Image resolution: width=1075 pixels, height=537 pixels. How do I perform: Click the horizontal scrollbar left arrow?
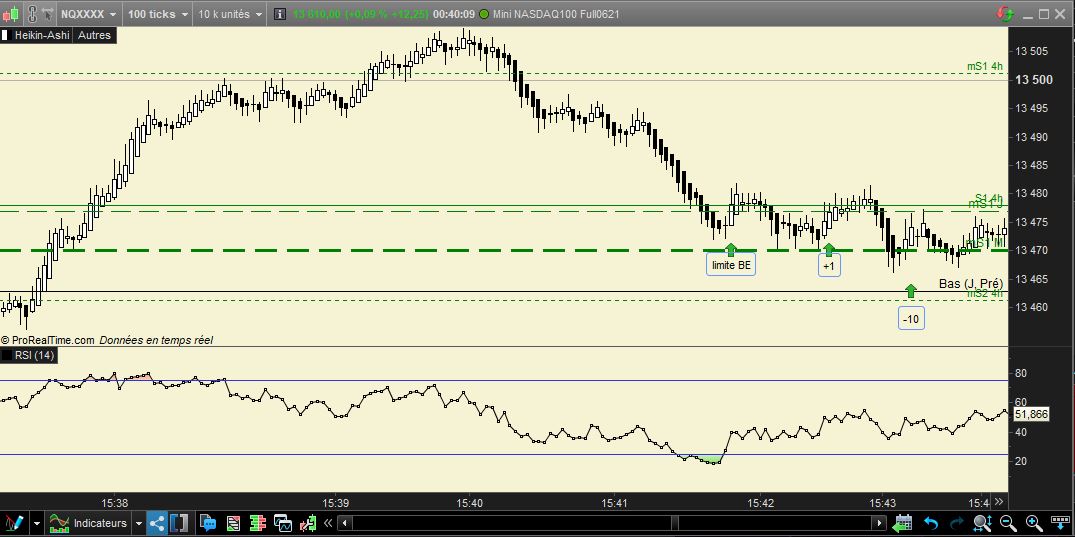[x=346, y=524]
